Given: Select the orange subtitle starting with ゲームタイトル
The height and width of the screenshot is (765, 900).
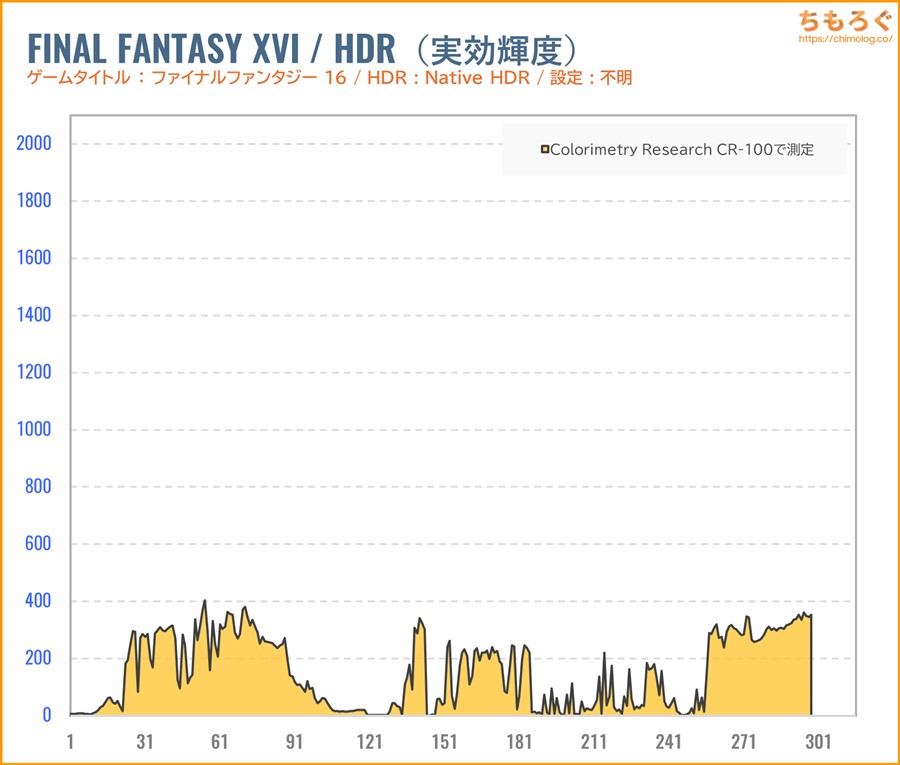Looking at the screenshot, I should 329,77.
